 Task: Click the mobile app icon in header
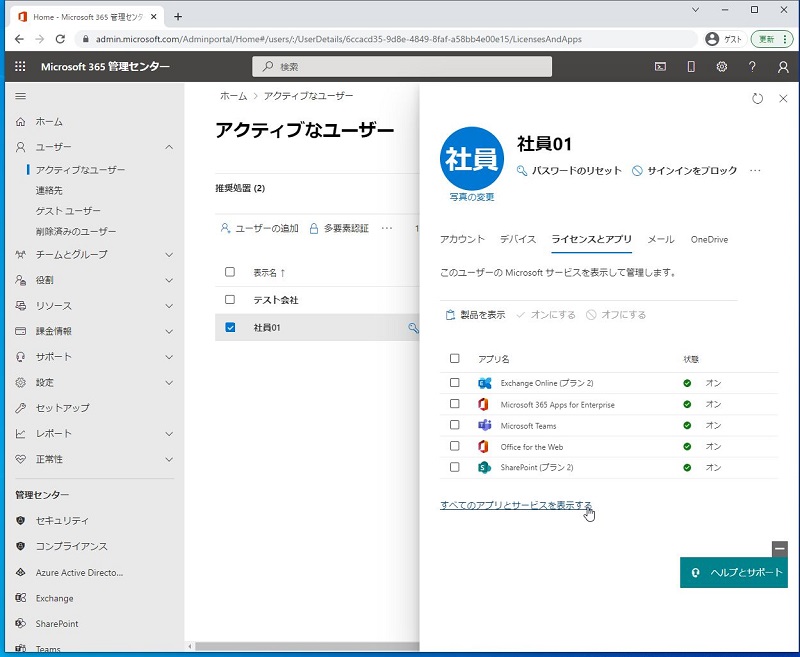[x=691, y=67]
